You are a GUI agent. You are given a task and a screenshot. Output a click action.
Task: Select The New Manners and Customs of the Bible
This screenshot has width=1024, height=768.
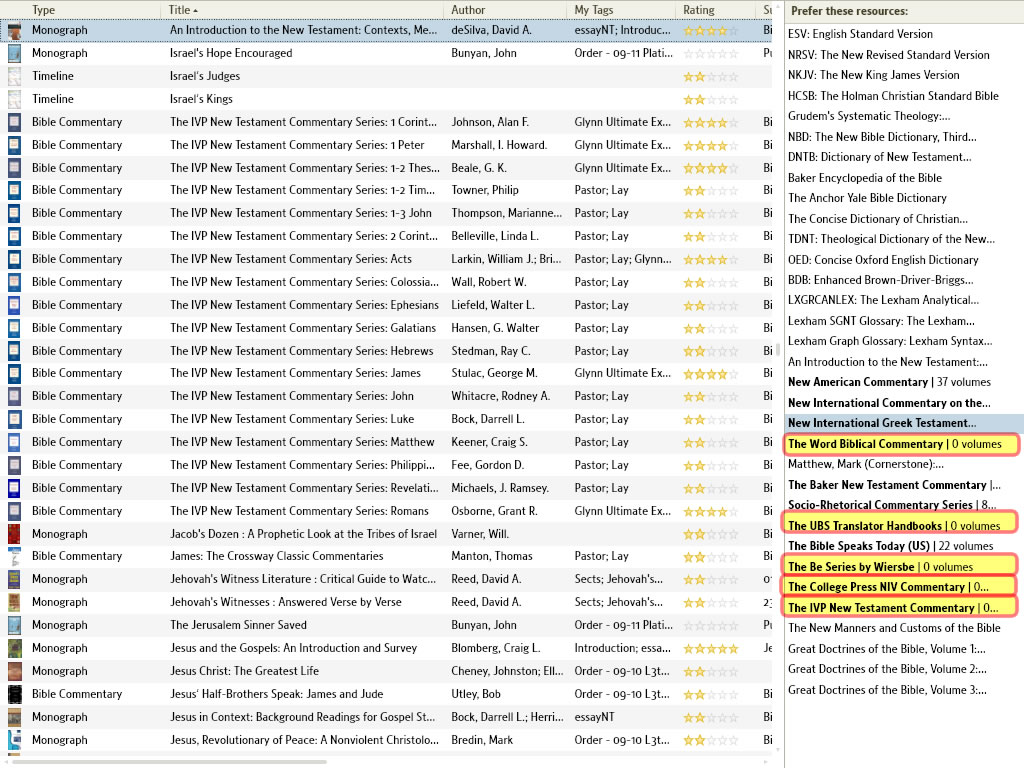point(893,628)
